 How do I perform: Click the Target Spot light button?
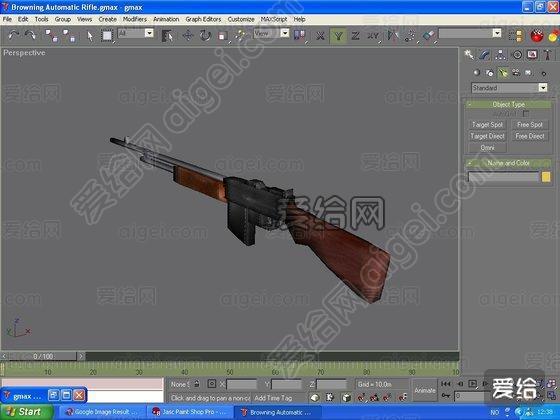(x=487, y=125)
